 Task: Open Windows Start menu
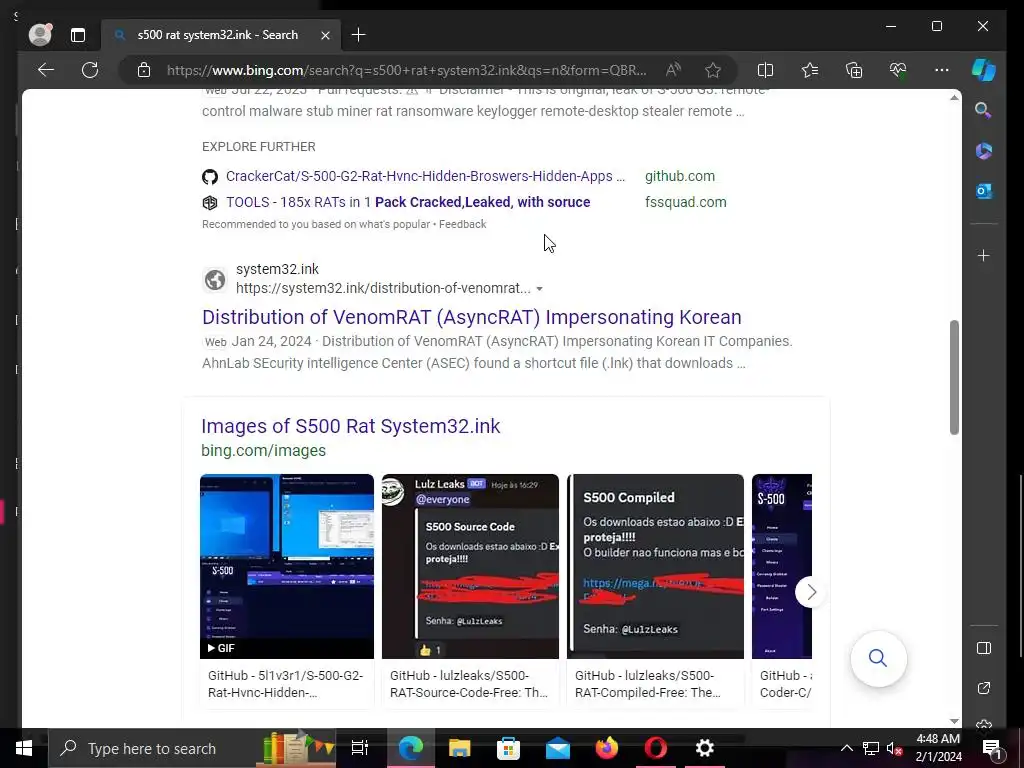click(24, 748)
